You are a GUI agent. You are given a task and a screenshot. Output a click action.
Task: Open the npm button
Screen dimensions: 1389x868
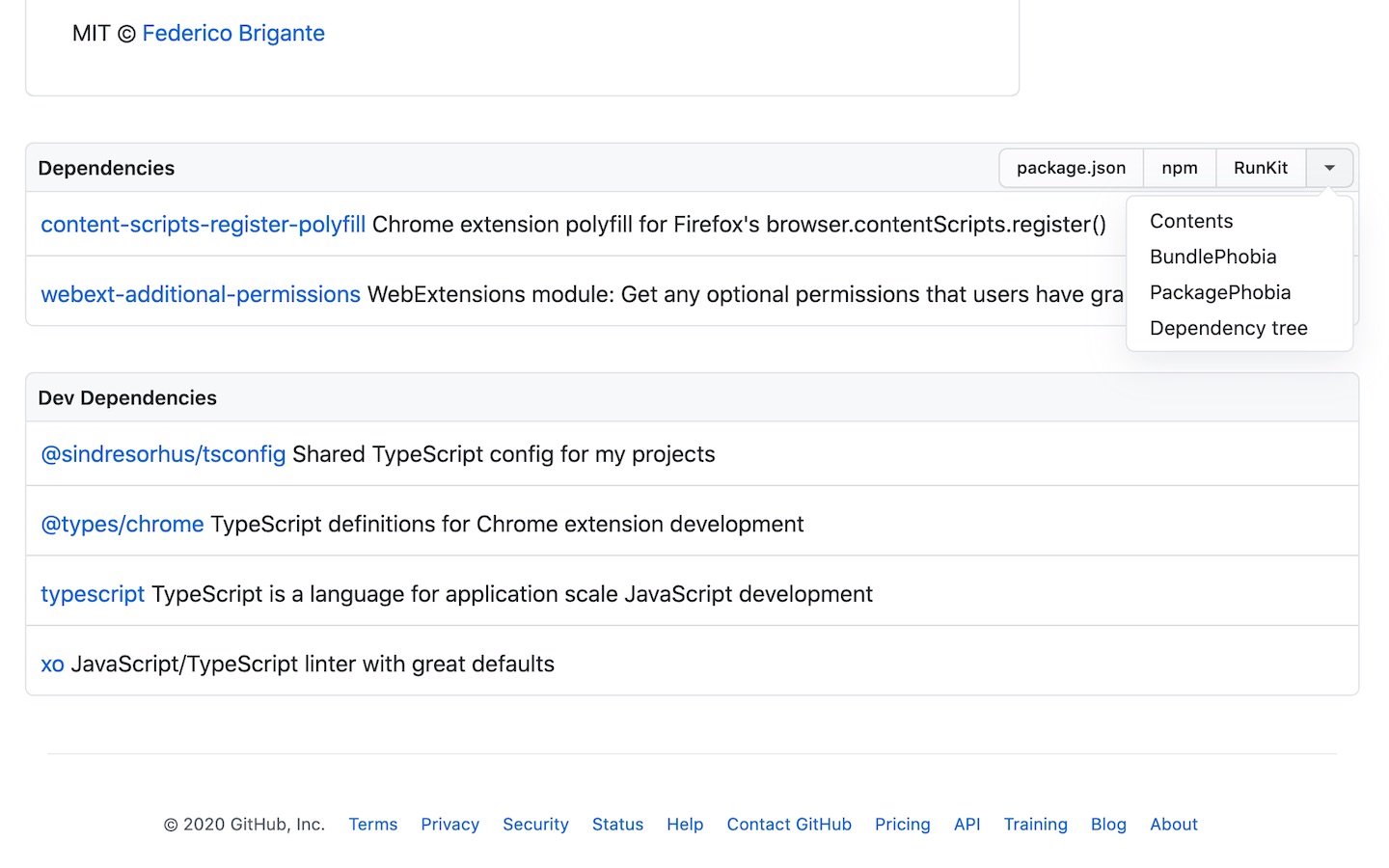(x=1180, y=168)
